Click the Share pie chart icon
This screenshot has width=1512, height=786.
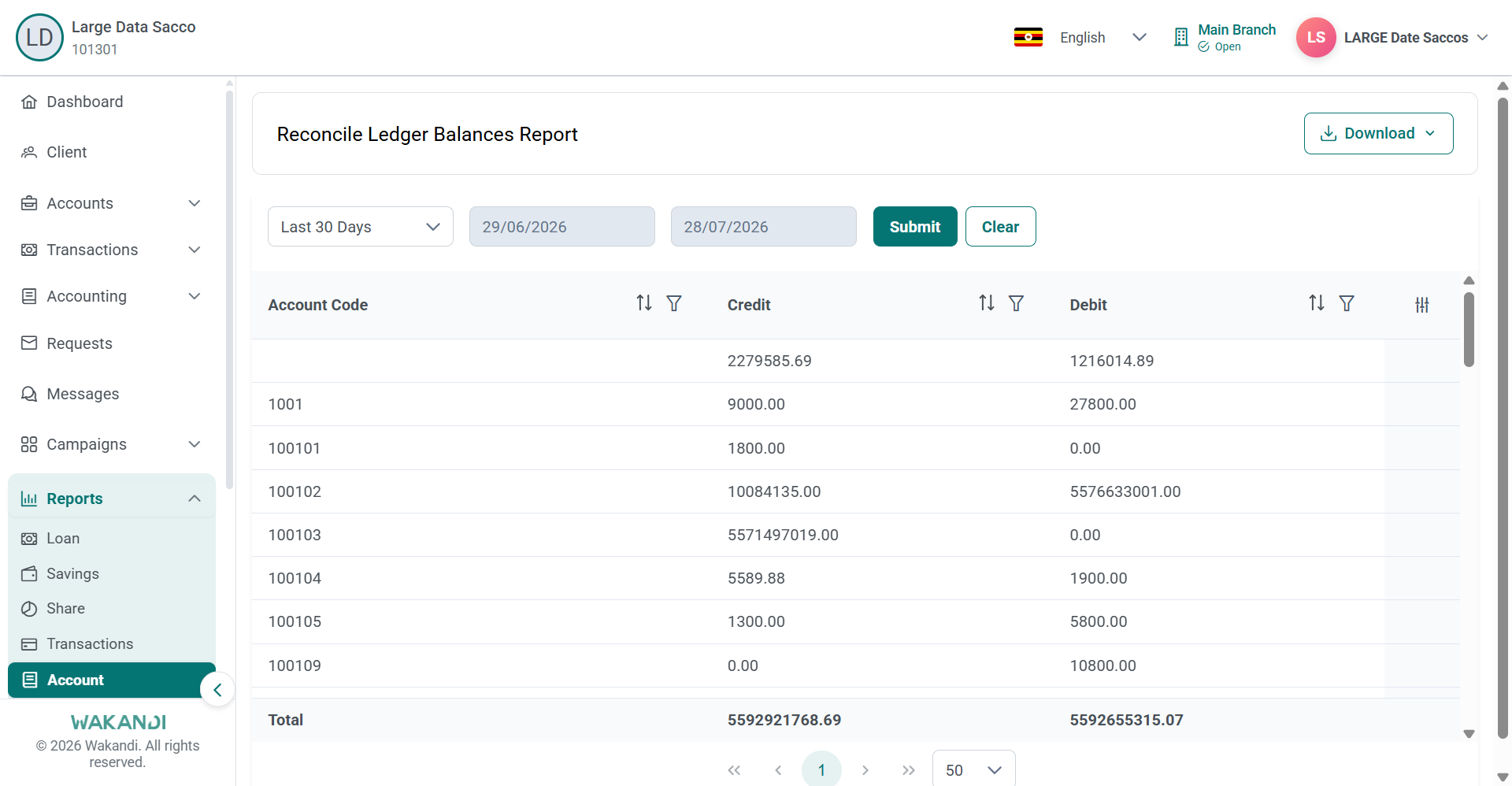tap(29, 609)
